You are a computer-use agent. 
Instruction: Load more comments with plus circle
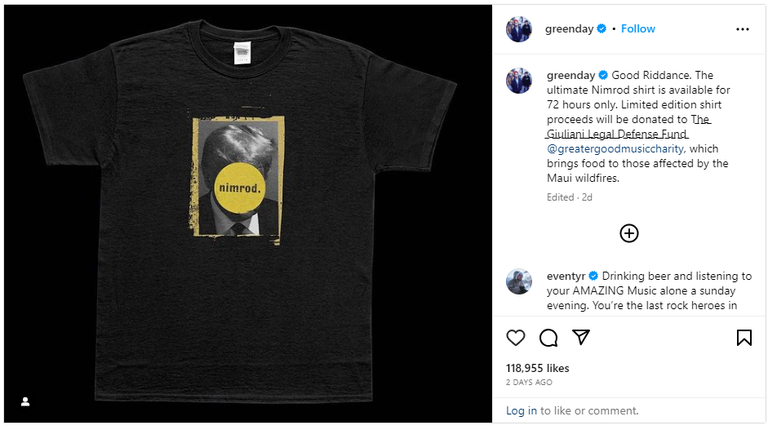coord(629,233)
